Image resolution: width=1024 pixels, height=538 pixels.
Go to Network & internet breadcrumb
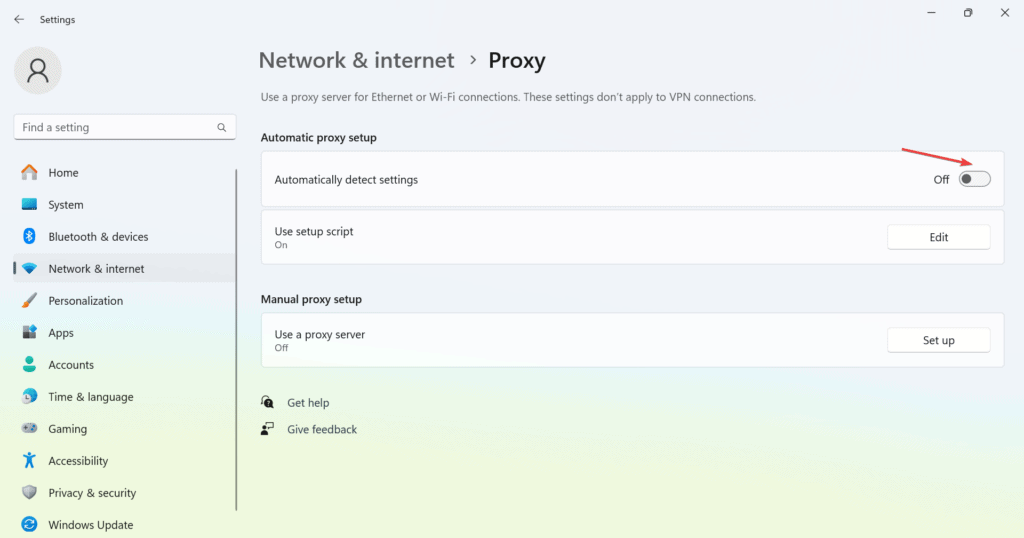pos(356,60)
